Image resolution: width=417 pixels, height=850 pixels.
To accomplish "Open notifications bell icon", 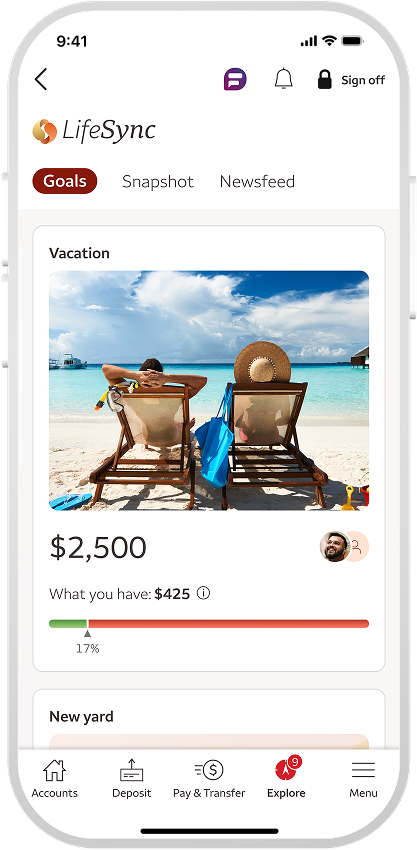I will (283, 79).
